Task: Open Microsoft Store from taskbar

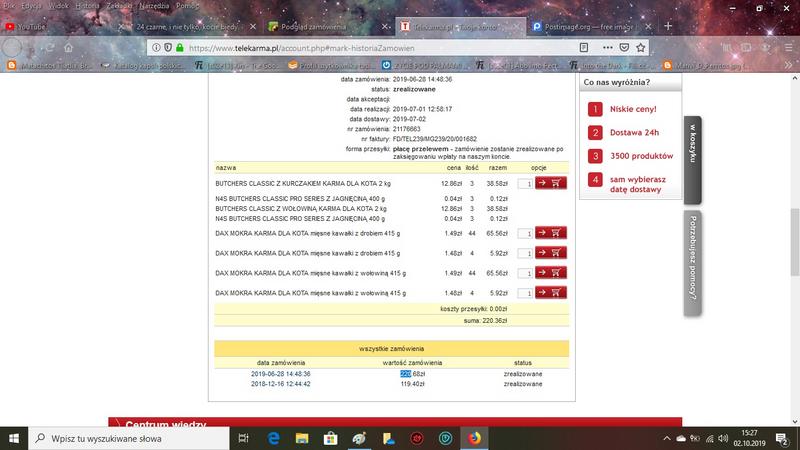Action: [331, 438]
